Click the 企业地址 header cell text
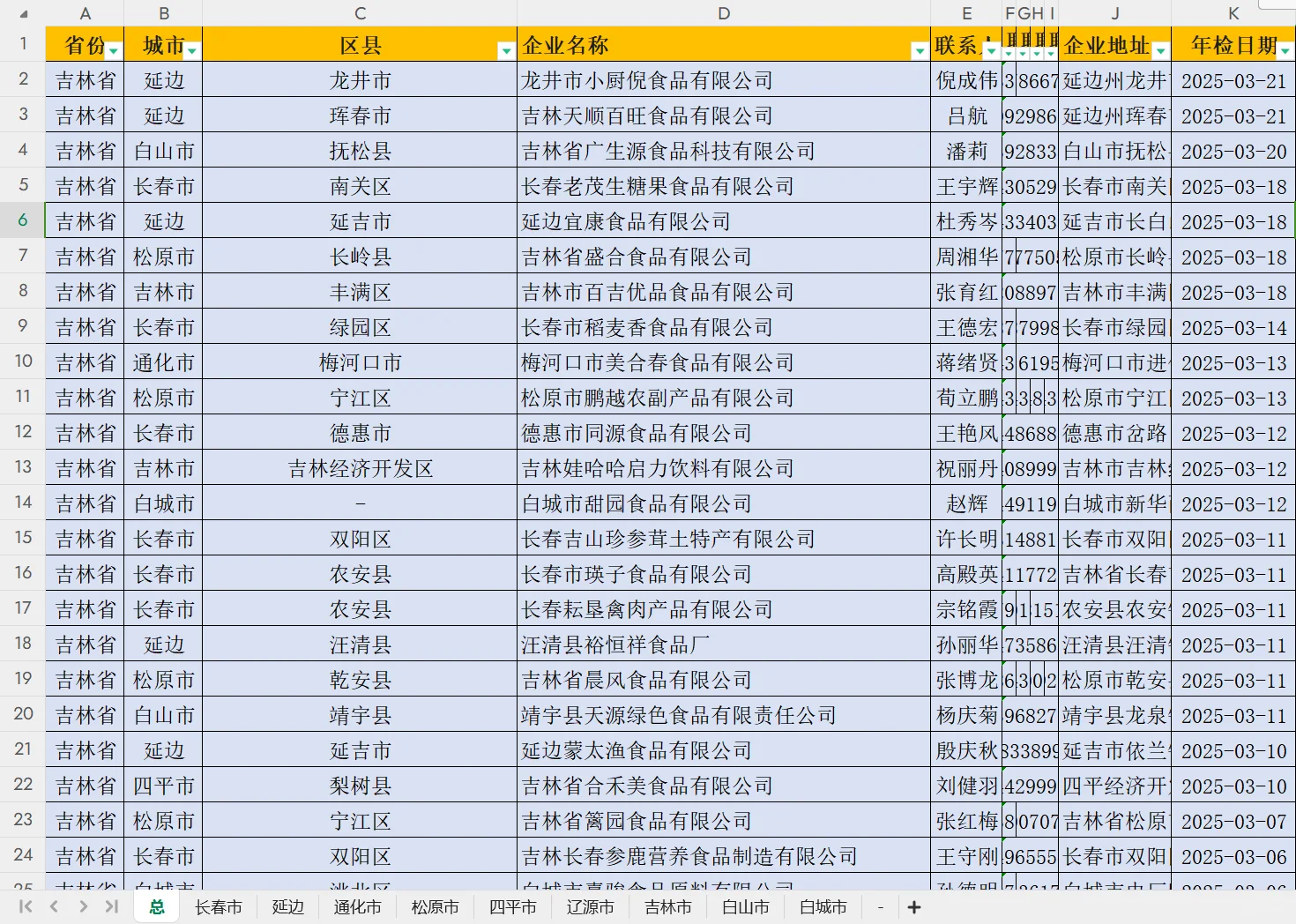Viewport: 1296px width, 924px height. tap(1106, 45)
